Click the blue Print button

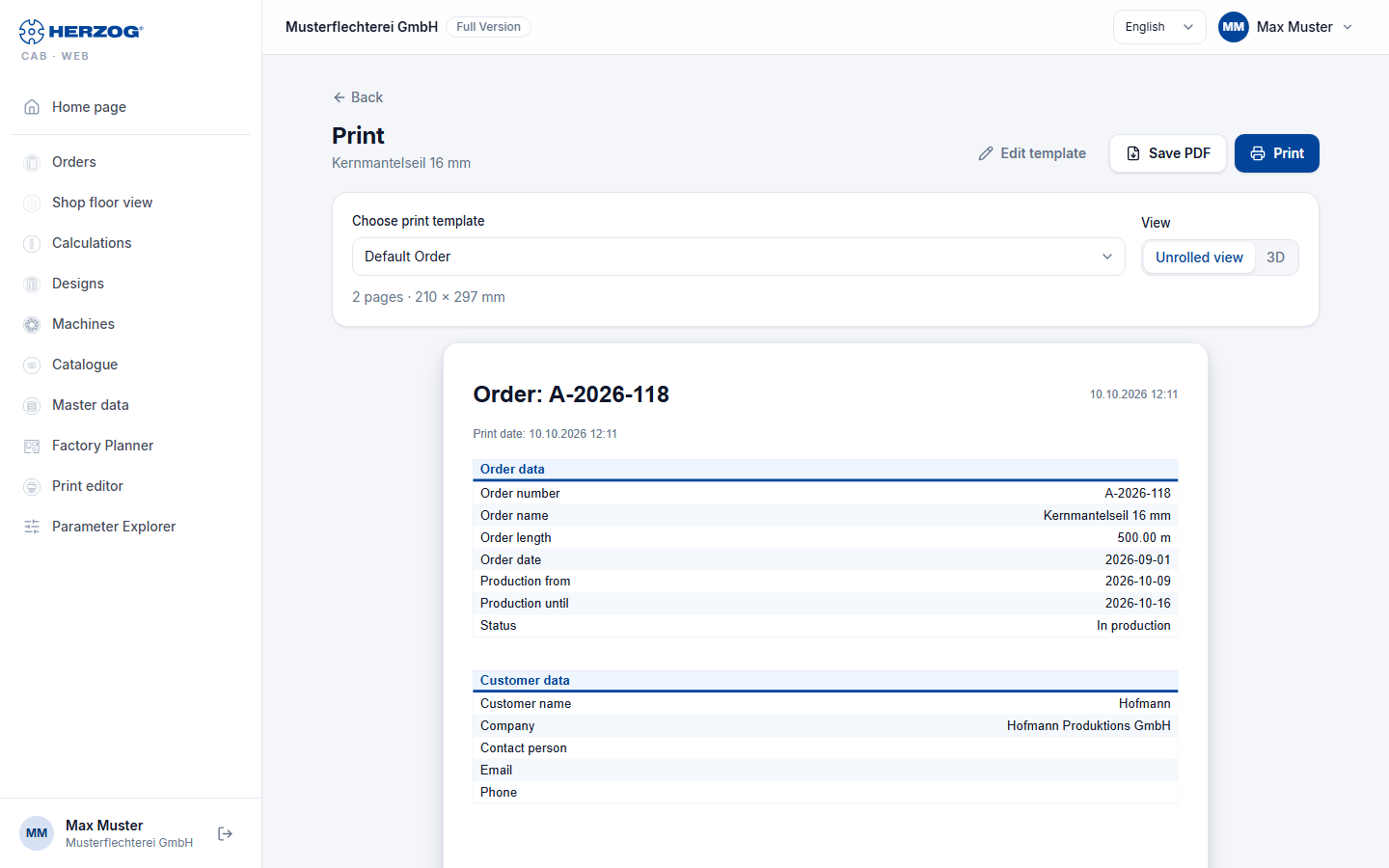[1277, 153]
